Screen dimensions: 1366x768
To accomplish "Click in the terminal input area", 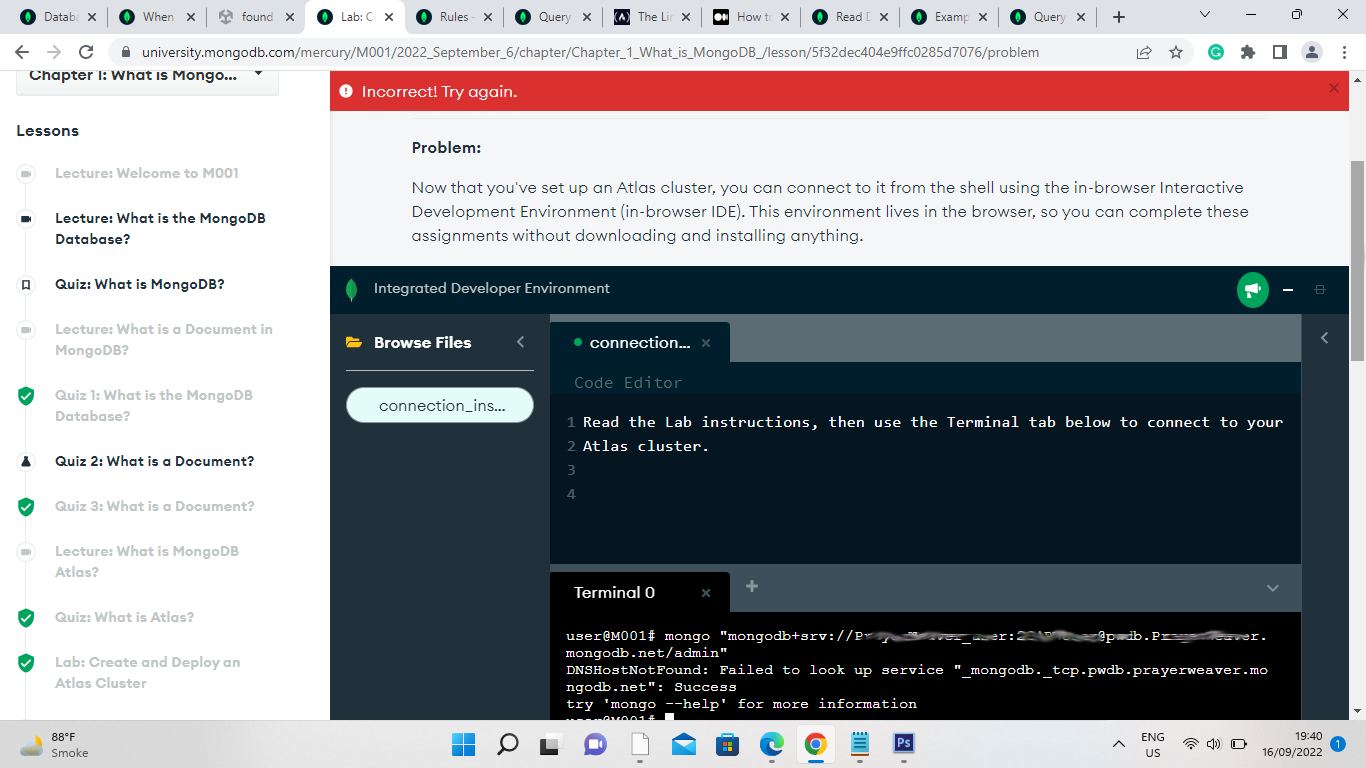I will coord(900,718).
